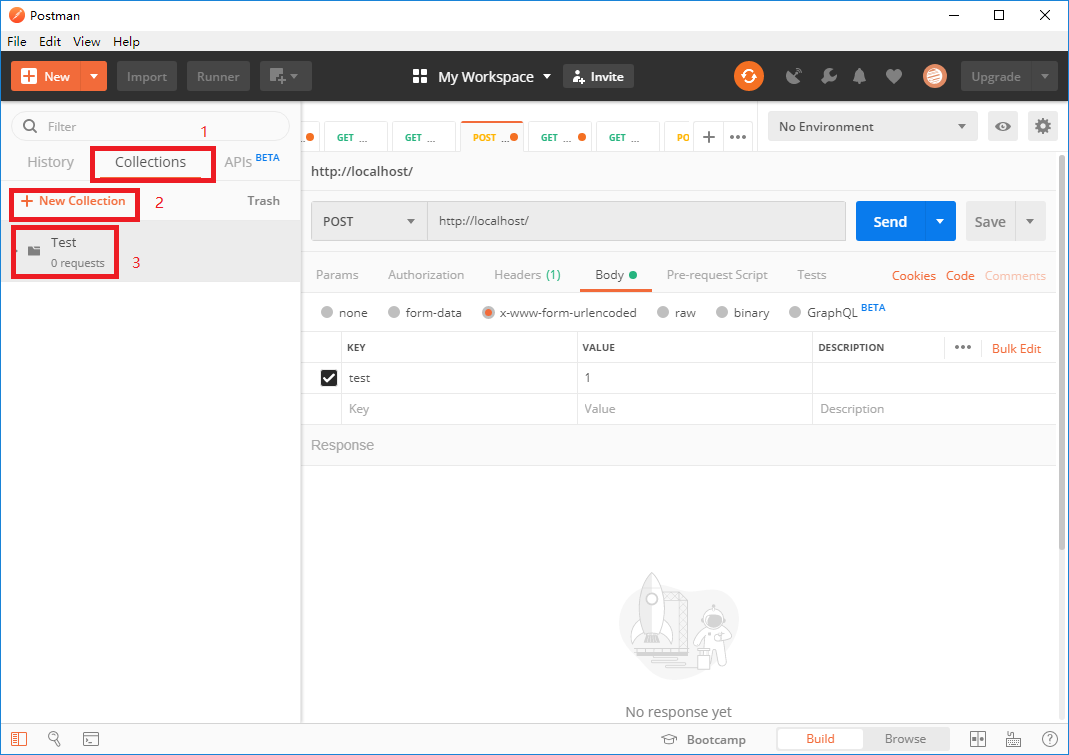Open Upgrade dropdown arrow

[x=1044, y=76]
